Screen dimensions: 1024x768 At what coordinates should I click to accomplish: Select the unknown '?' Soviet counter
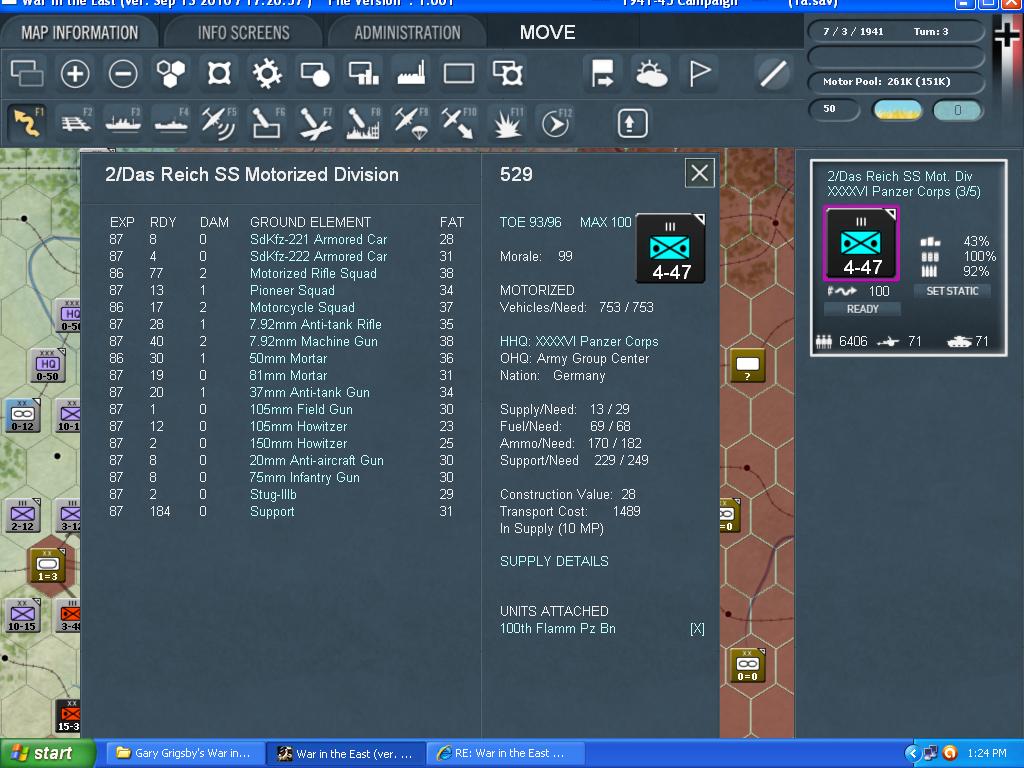pos(747,367)
